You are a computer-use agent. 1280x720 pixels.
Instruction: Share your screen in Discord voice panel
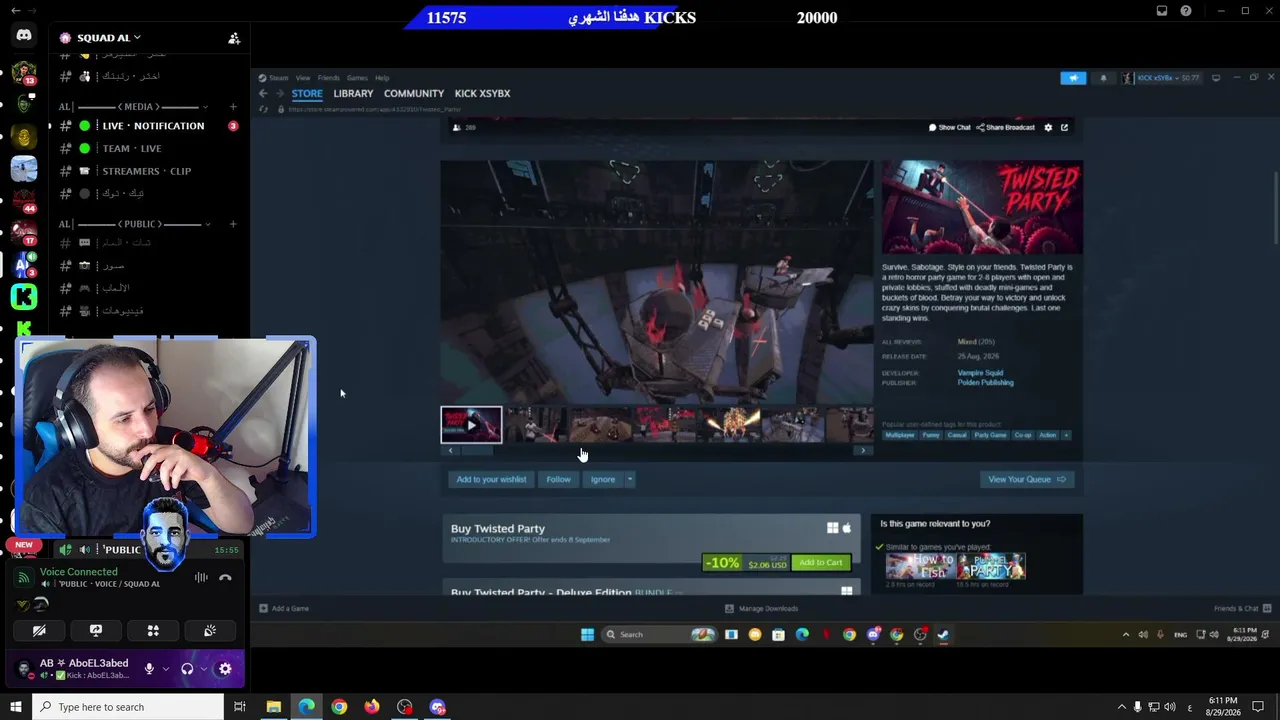click(96, 631)
